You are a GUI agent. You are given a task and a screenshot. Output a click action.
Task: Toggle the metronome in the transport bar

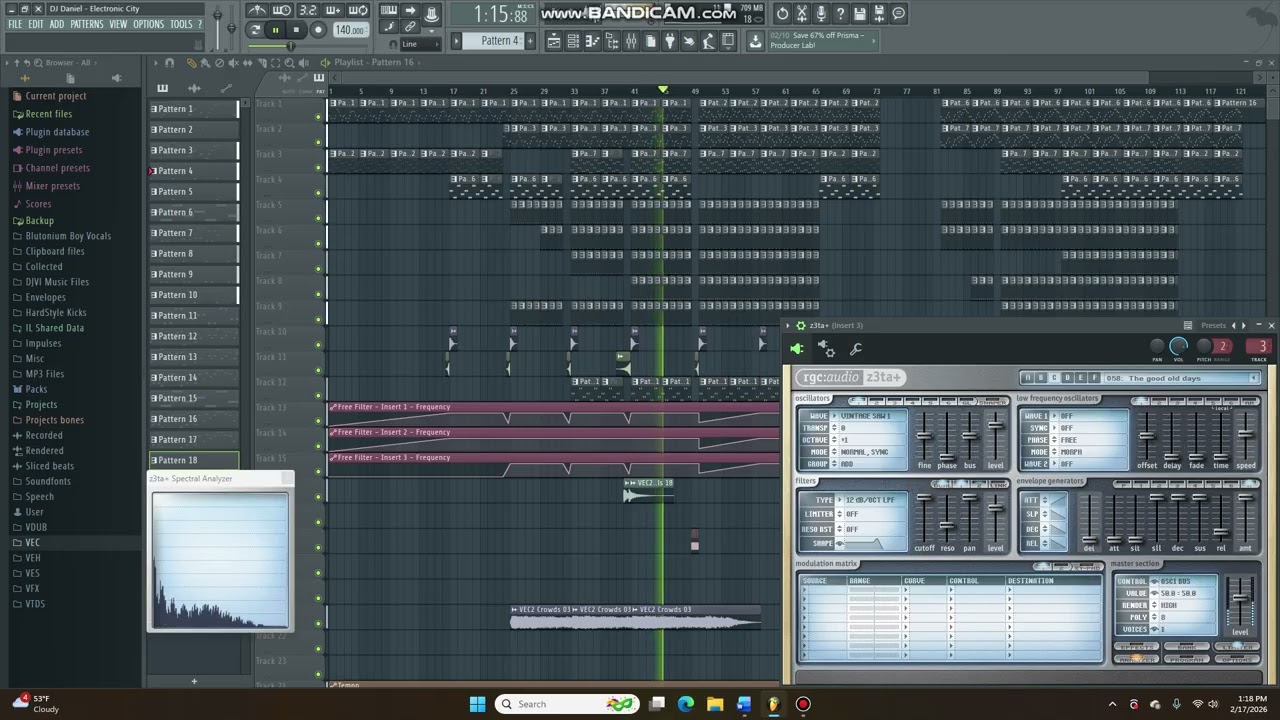[x=258, y=10]
